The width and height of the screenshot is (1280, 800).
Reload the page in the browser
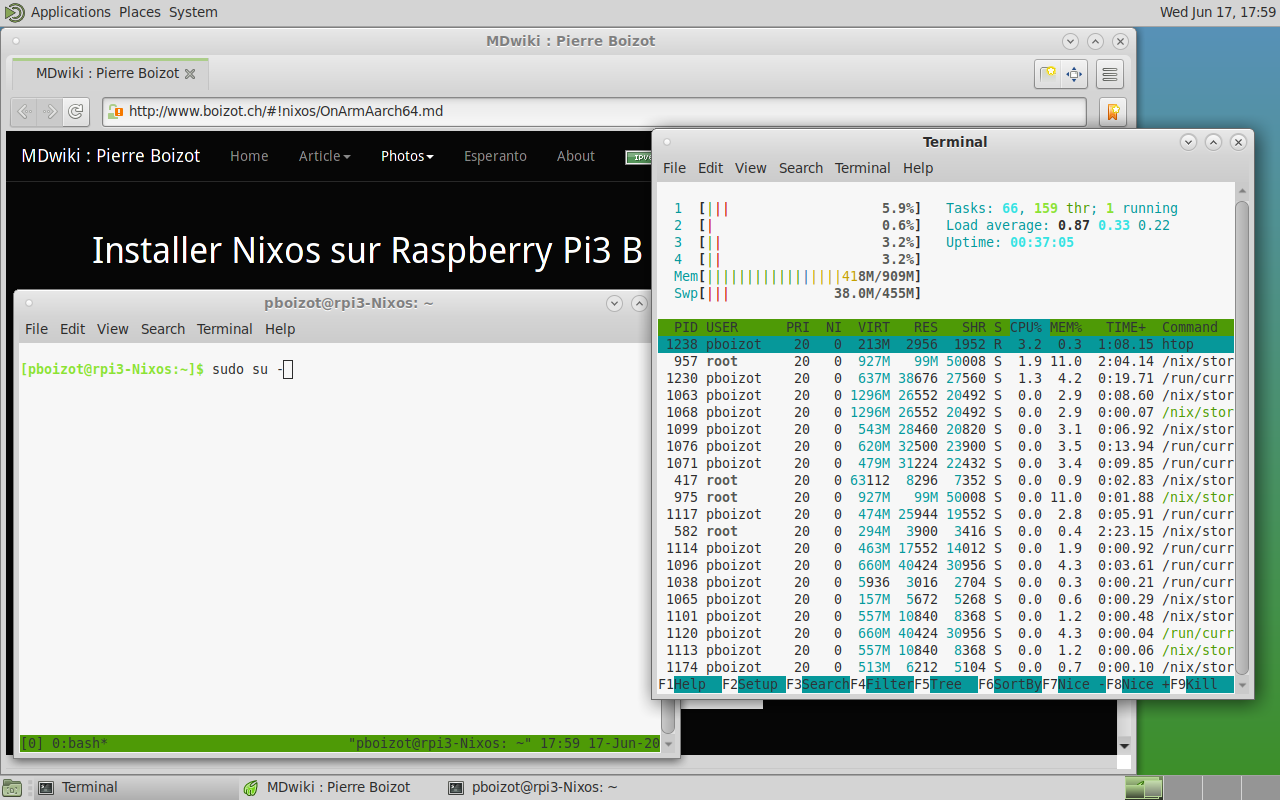[75, 111]
